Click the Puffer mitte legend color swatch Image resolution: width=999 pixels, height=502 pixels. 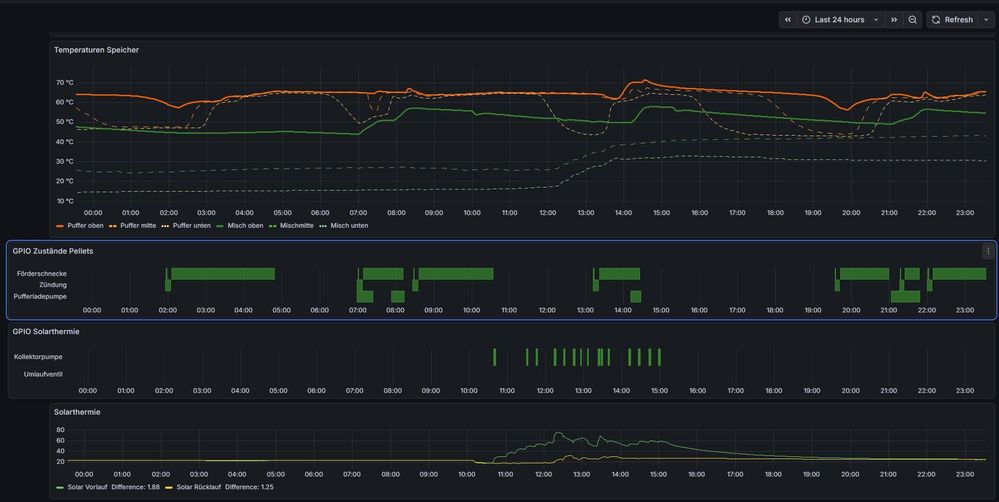pos(113,226)
